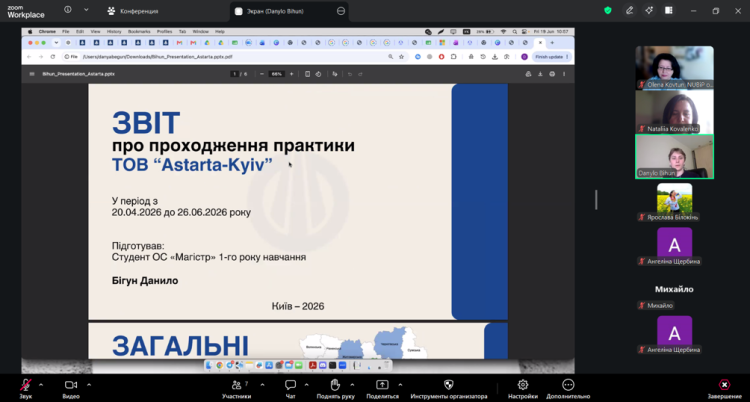The height and width of the screenshot is (402, 750).
Task: Expand the dropdown arrow next to the info icon
Action: point(86,10)
